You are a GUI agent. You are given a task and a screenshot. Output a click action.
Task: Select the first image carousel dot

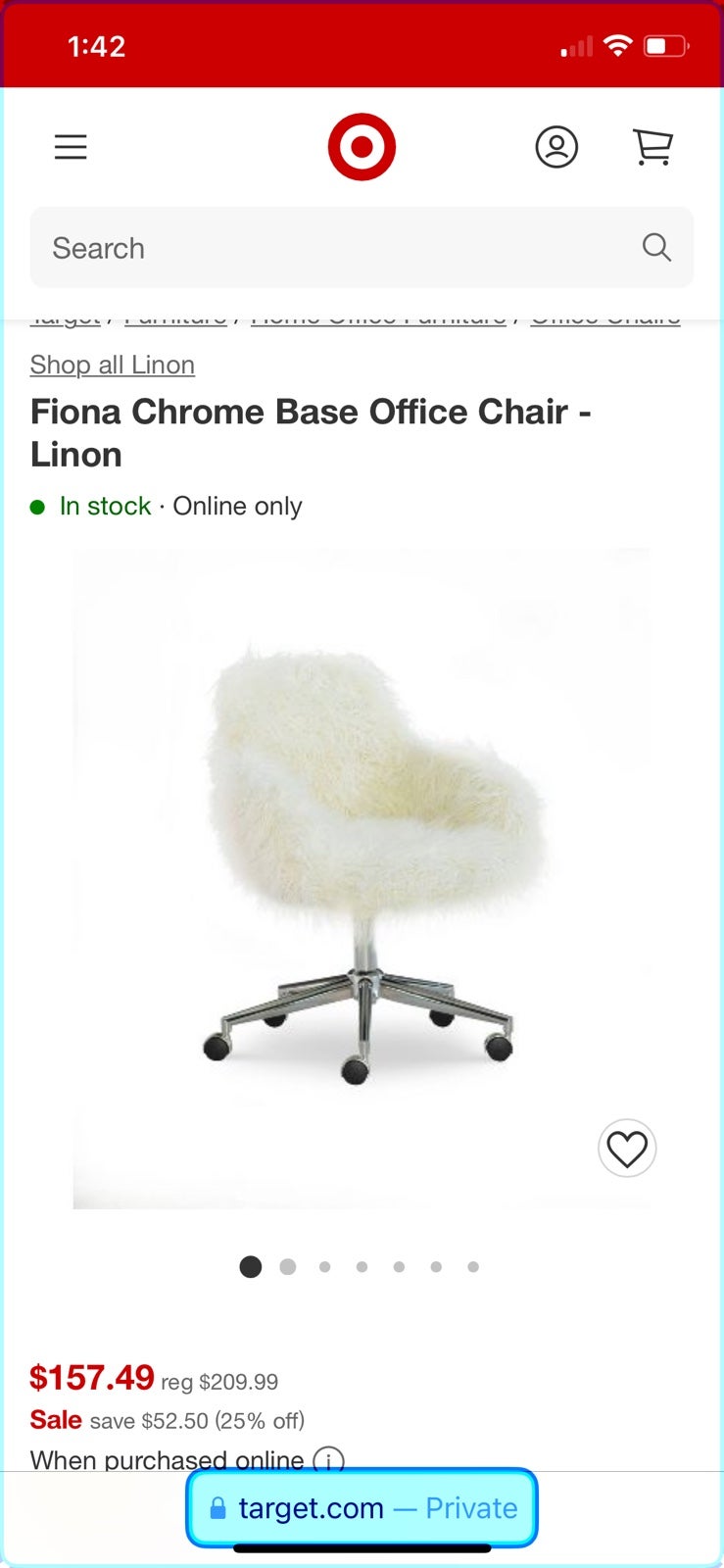click(251, 1267)
